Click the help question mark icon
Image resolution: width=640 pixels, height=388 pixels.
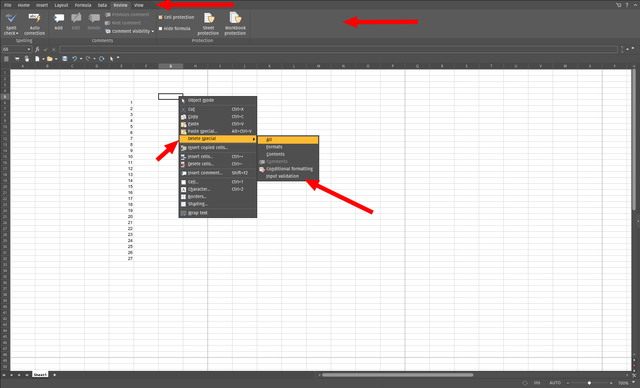pyautogui.click(x=627, y=5)
